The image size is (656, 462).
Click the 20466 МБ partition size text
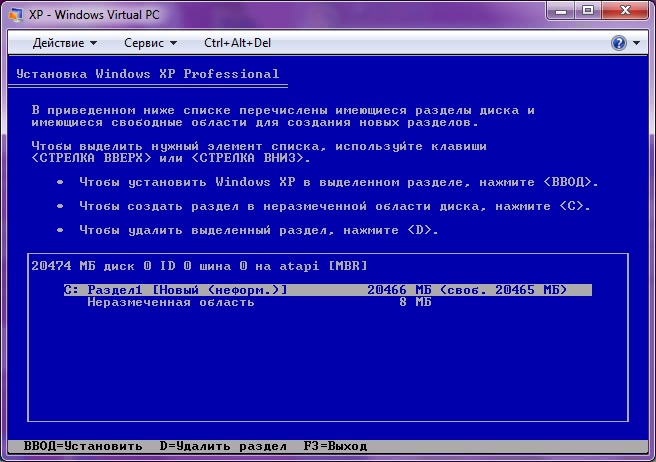click(x=399, y=290)
